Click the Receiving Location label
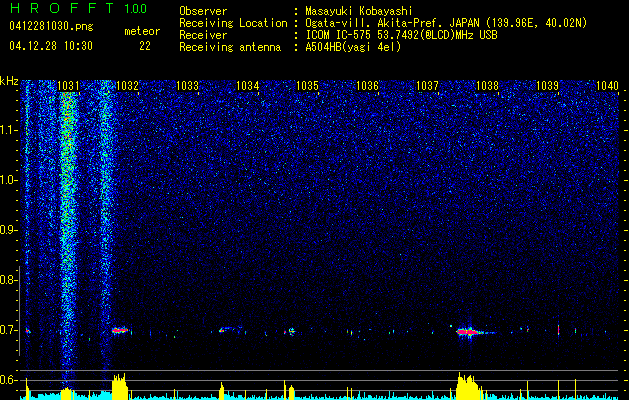Image resolution: width=629 pixels, height=400 pixels. coord(233,23)
